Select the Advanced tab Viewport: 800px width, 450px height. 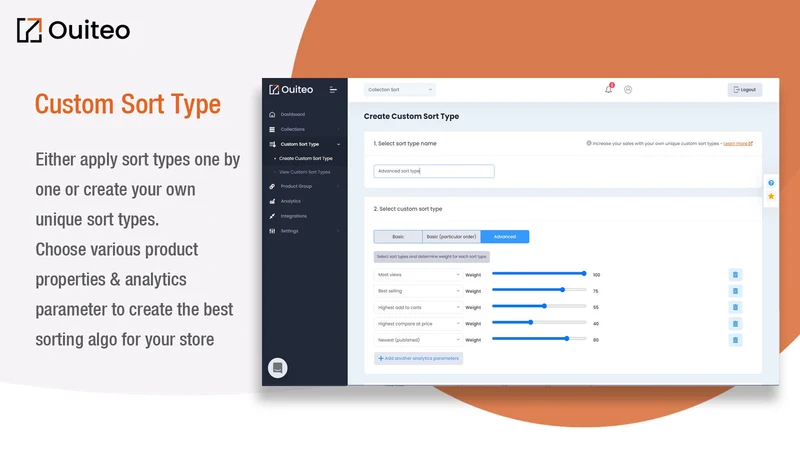pyautogui.click(x=505, y=237)
